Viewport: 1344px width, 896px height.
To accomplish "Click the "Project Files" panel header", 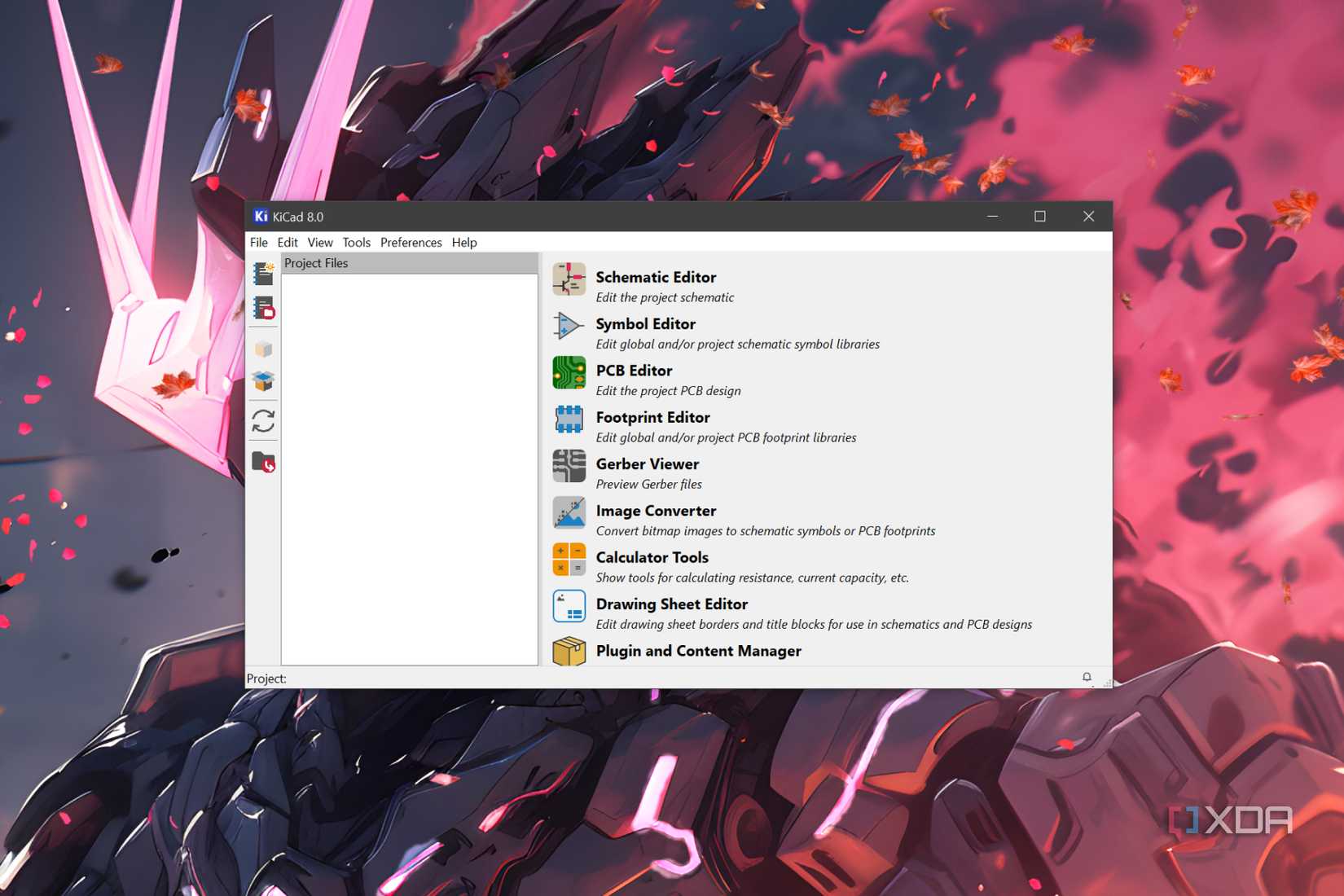I will pos(410,263).
